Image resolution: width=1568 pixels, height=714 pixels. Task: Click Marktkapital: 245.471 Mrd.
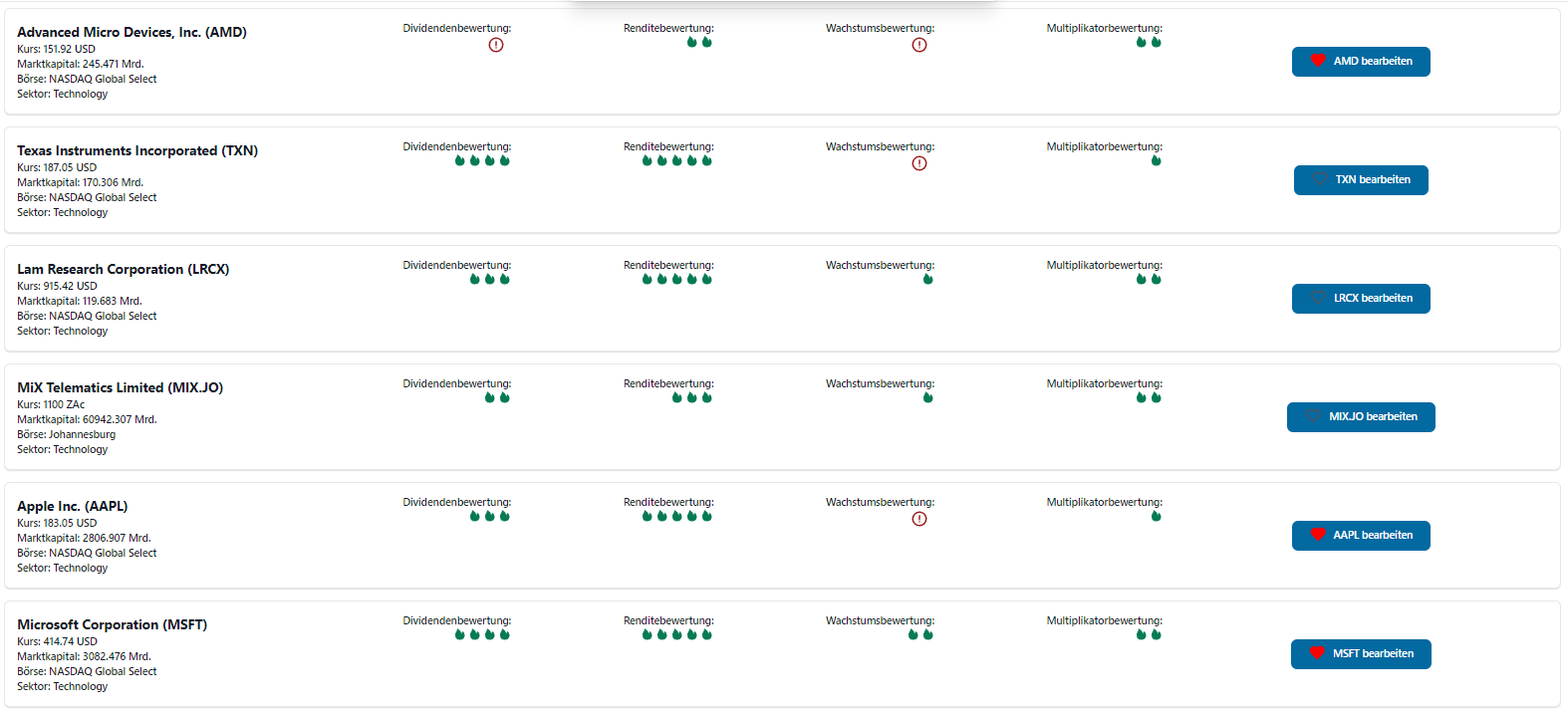point(81,64)
